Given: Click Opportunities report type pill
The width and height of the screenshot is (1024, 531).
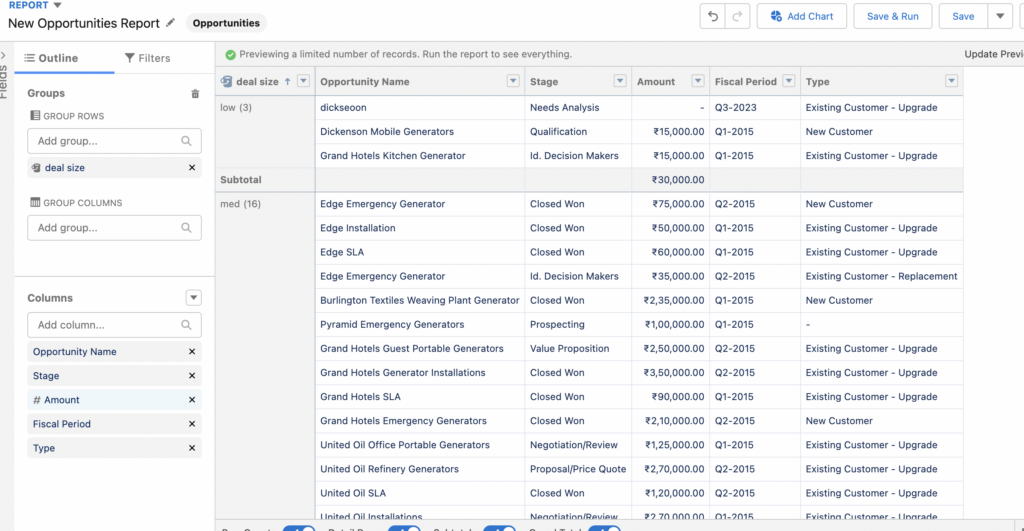Looking at the screenshot, I should tap(226, 23).
